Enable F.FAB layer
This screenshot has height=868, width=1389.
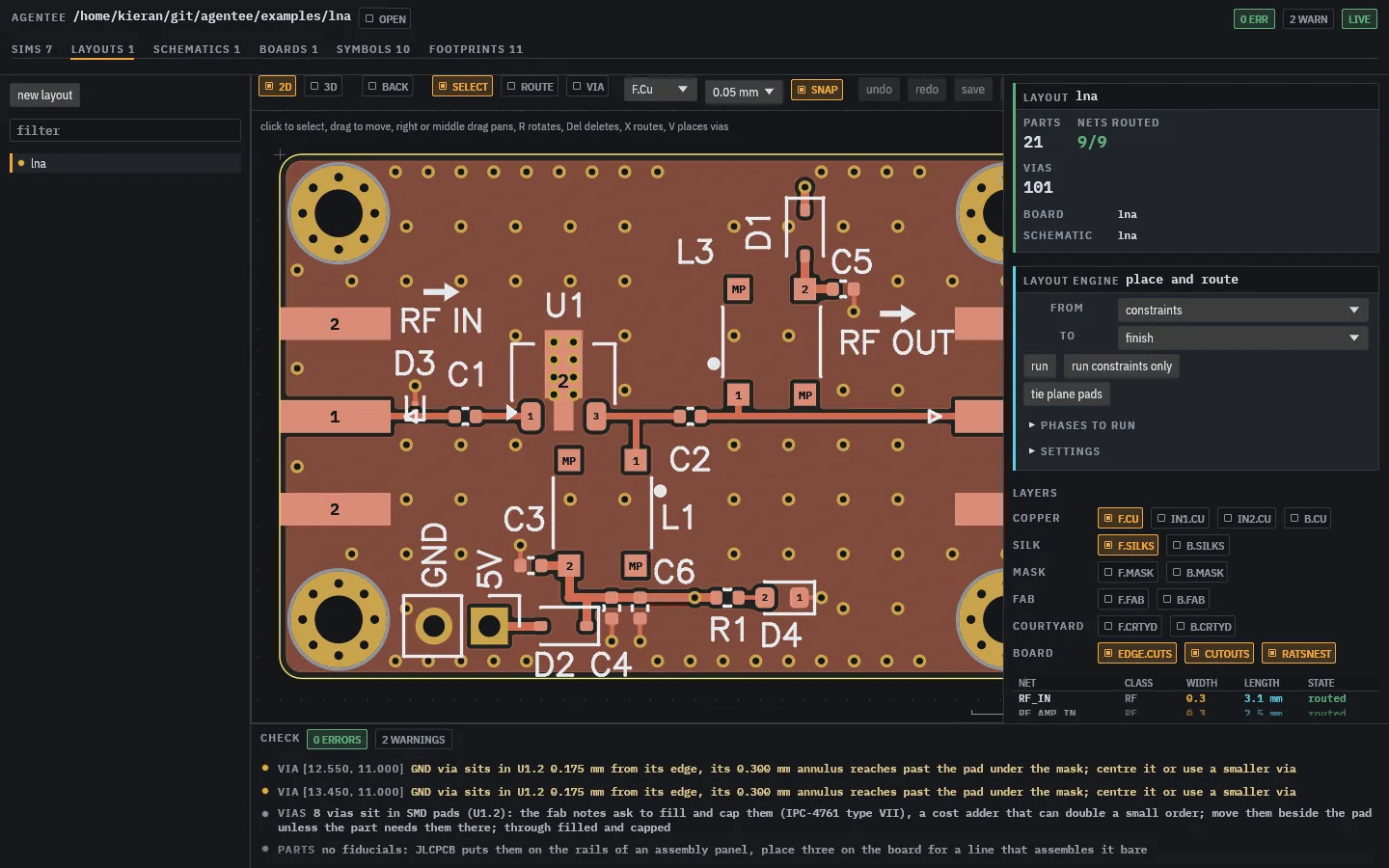[1124, 600]
